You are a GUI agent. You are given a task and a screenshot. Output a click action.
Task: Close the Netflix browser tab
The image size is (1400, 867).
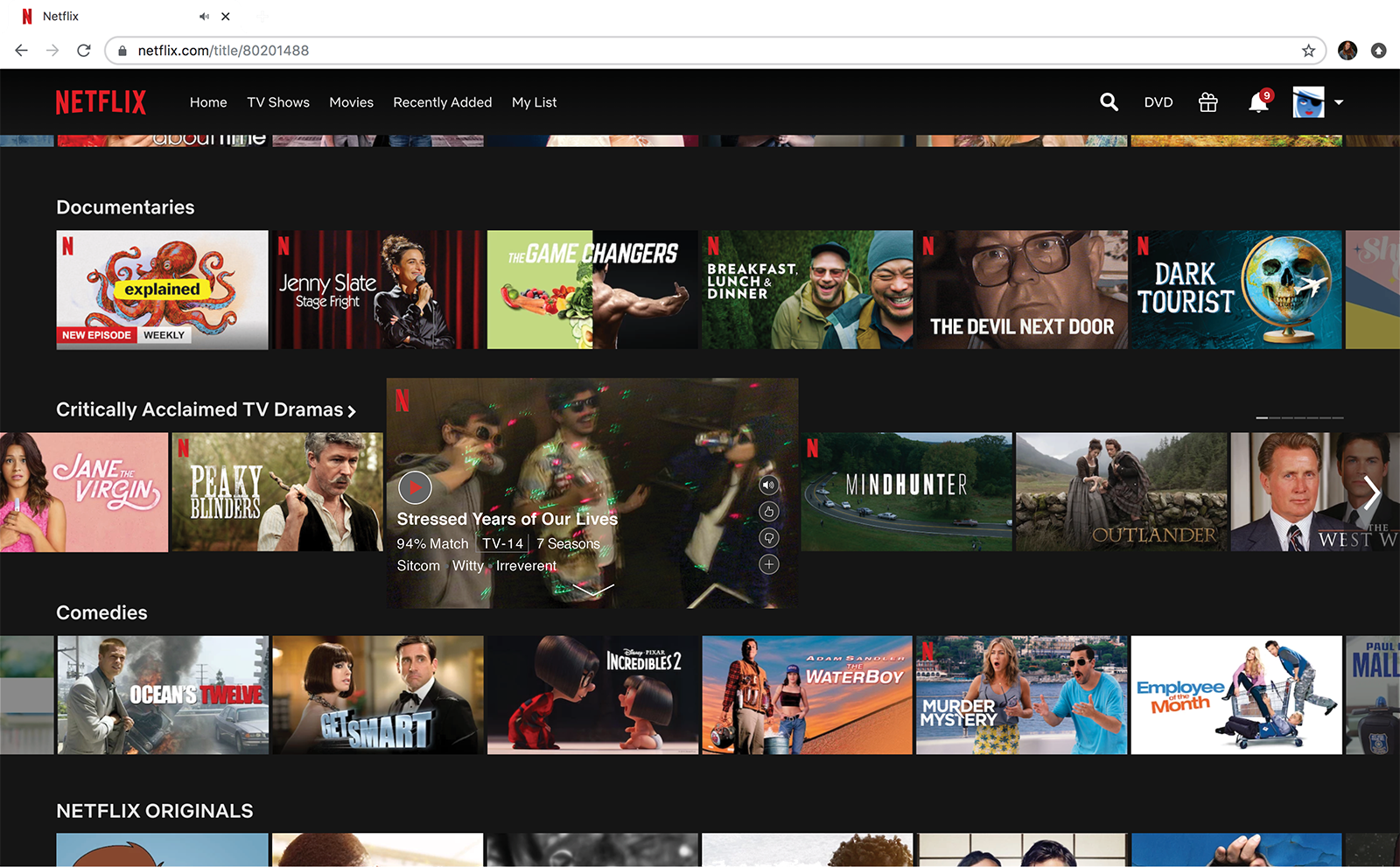pyautogui.click(x=226, y=17)
